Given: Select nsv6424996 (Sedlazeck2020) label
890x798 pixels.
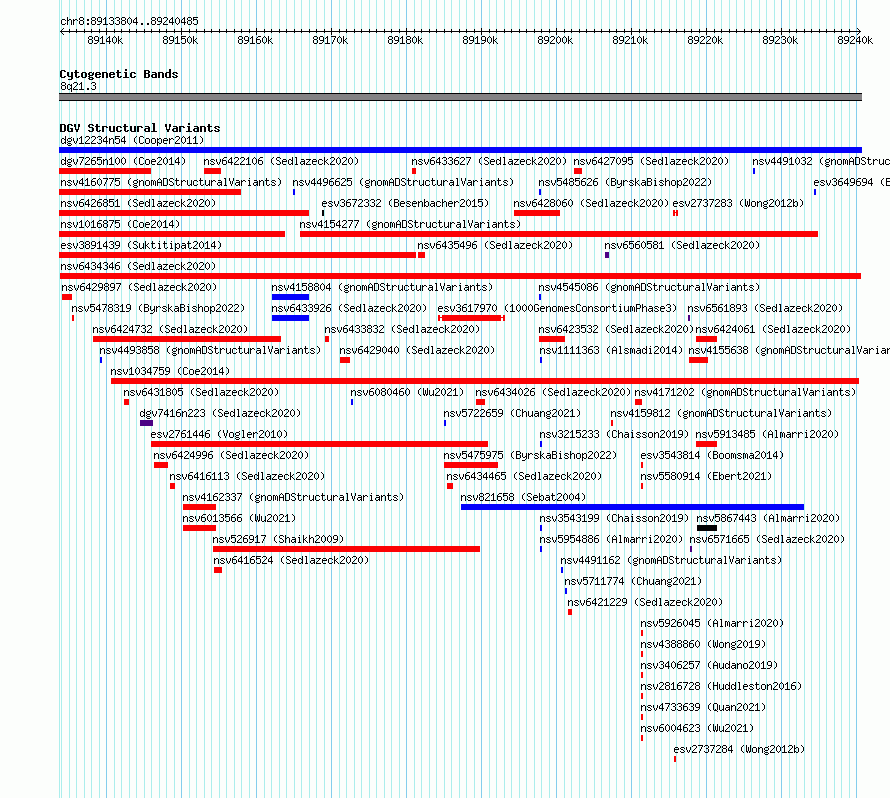Looking at the screenshot, I should [x=231, y=455].
